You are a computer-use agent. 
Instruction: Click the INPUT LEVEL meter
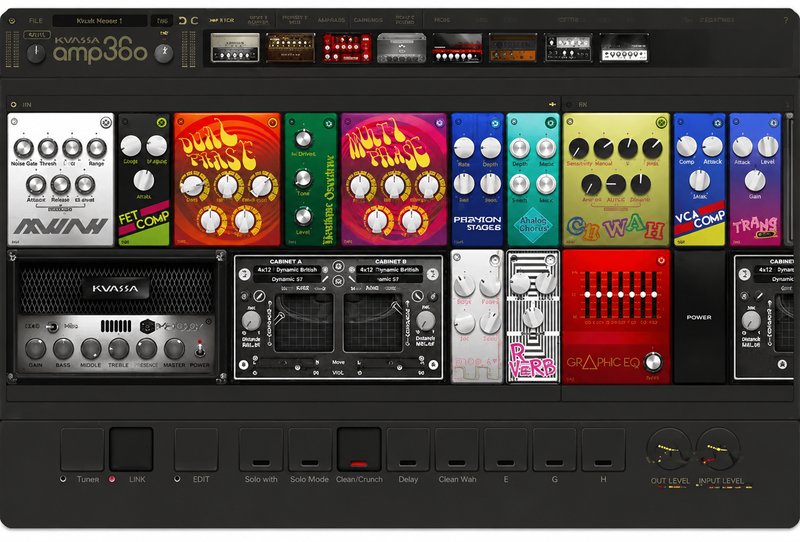pos(718,449)
